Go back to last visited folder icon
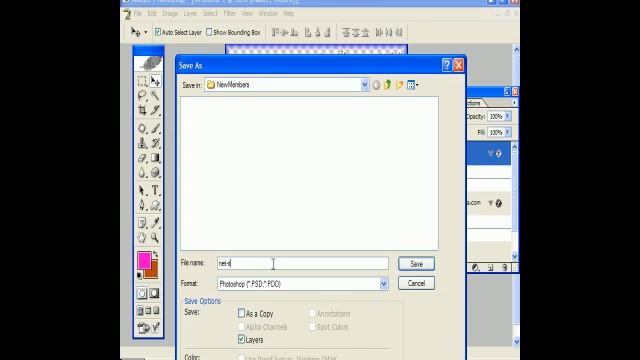This screenshot has width=640, height=360. pyautogui.click(x=376, y=85)
